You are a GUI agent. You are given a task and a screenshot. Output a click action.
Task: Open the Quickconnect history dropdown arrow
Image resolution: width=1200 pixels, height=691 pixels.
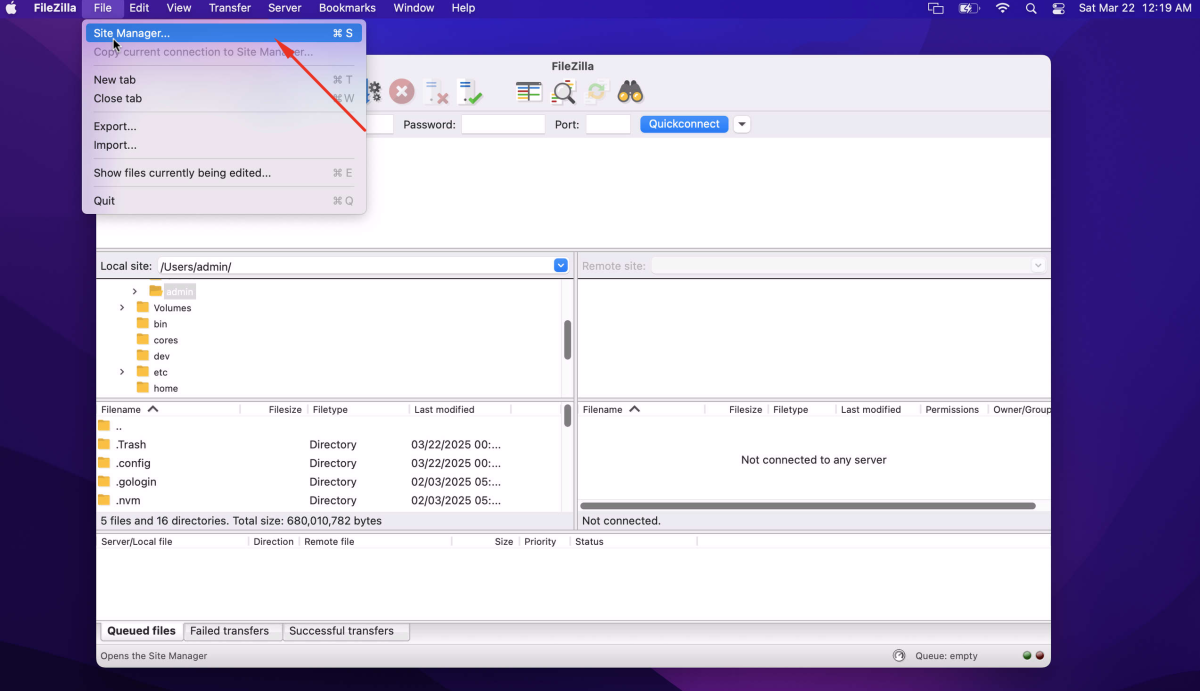[x=742, y=124]
